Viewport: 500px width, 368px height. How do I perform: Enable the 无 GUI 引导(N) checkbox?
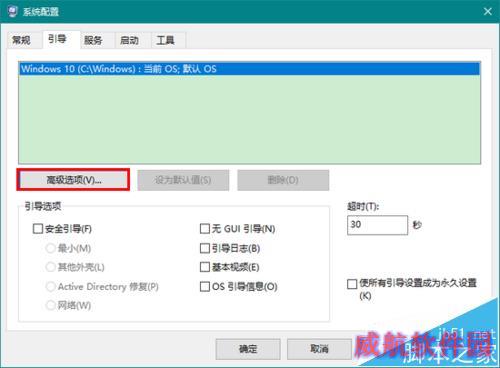coord(205,229)
